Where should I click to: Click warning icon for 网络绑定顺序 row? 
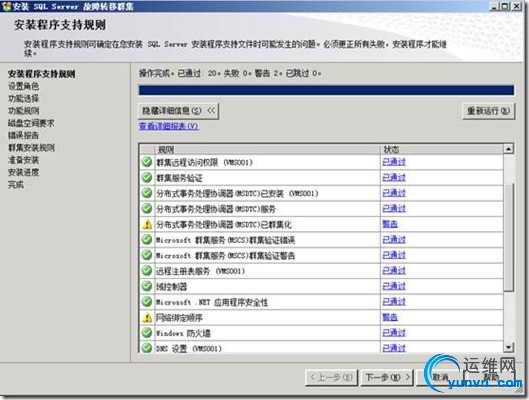tap(147, 317)
